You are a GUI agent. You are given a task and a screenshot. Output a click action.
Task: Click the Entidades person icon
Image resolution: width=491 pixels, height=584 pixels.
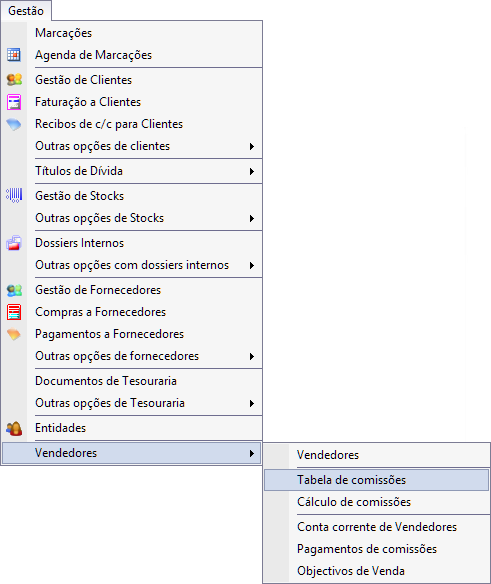pos(14,428)
